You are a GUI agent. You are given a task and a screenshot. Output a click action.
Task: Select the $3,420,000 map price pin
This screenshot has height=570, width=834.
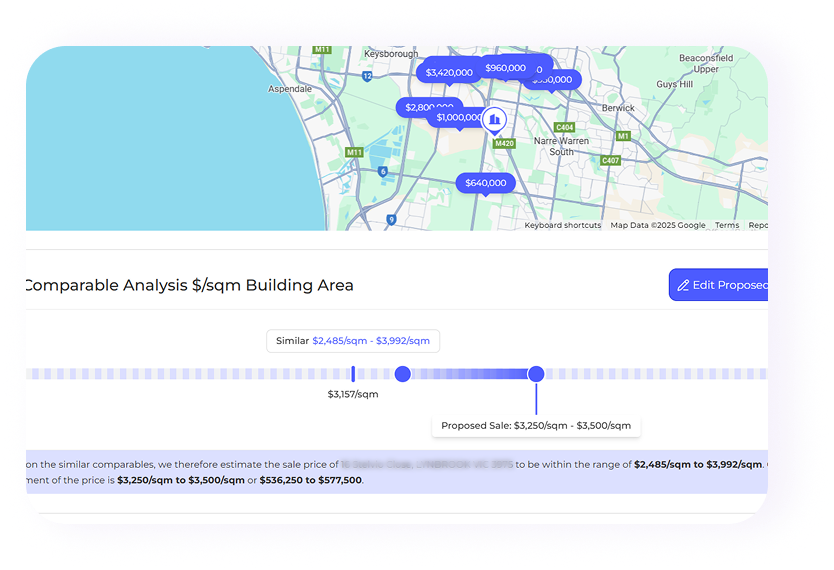coord(449,72)
